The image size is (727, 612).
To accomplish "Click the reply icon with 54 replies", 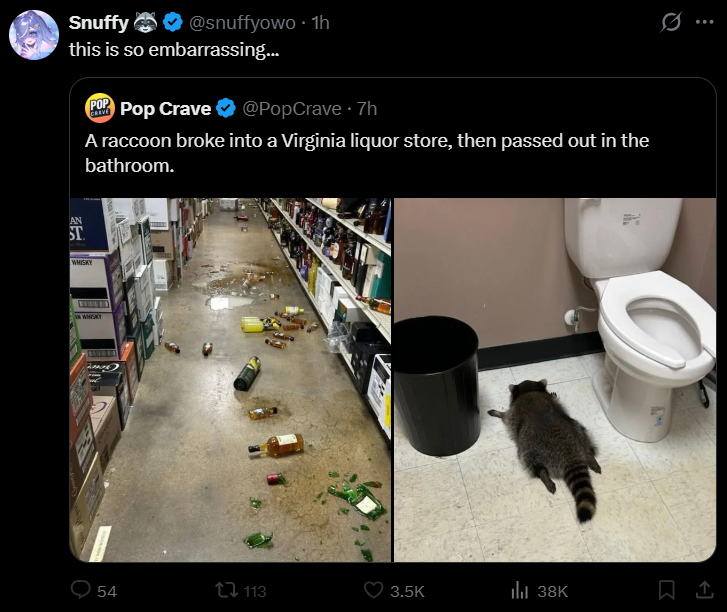I will pos(81,590).
